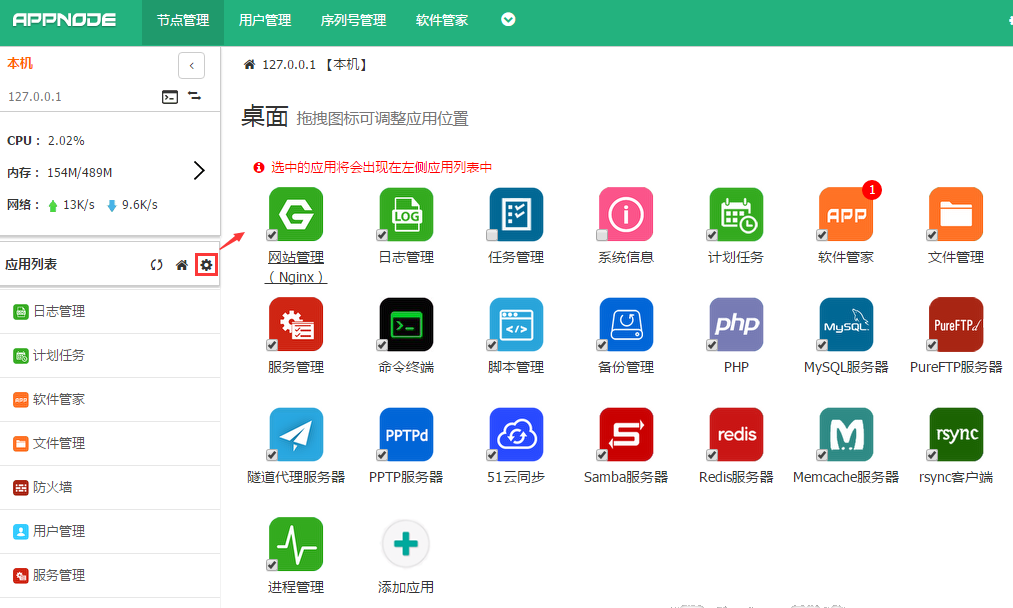
Task: Toggle the 软件管家 desktop icon checkbox
Action: [822, 235]
